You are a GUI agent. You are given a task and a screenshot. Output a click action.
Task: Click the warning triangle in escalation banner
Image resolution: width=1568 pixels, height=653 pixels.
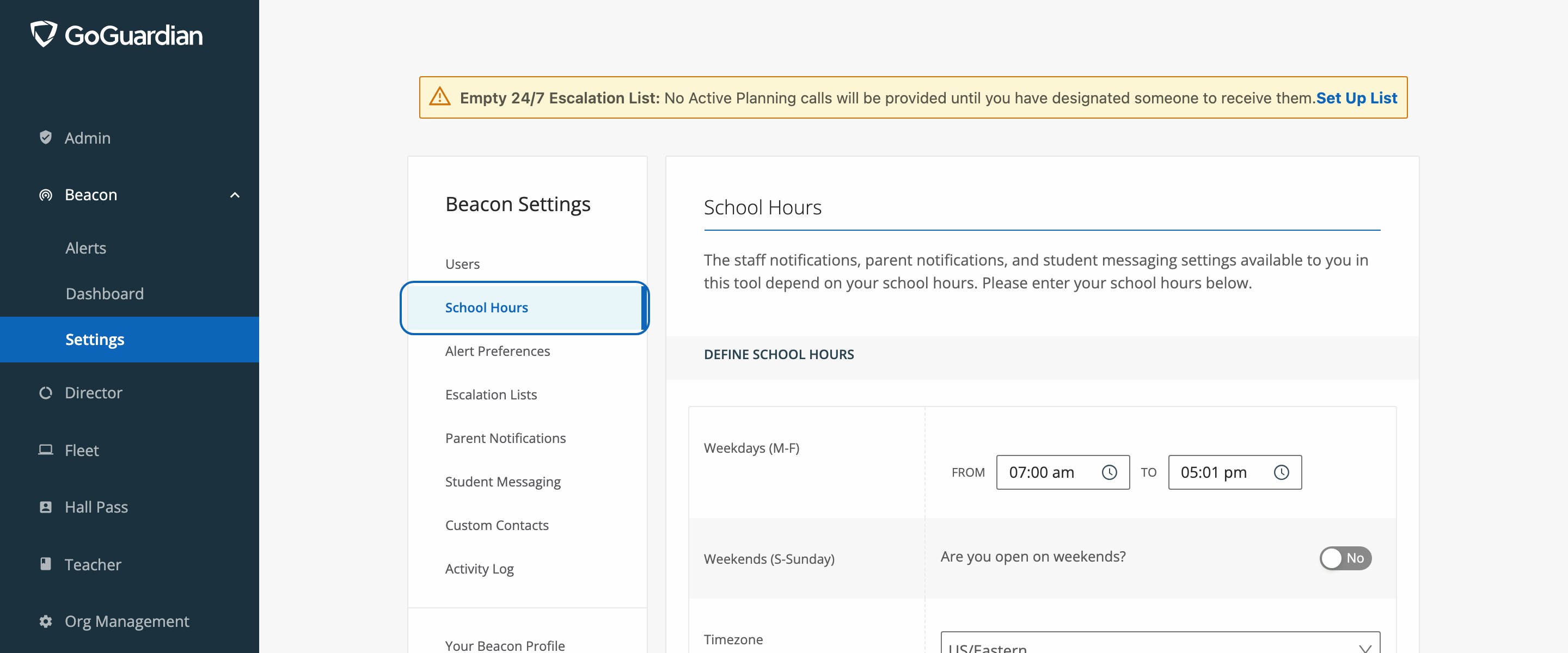[439, 97]
